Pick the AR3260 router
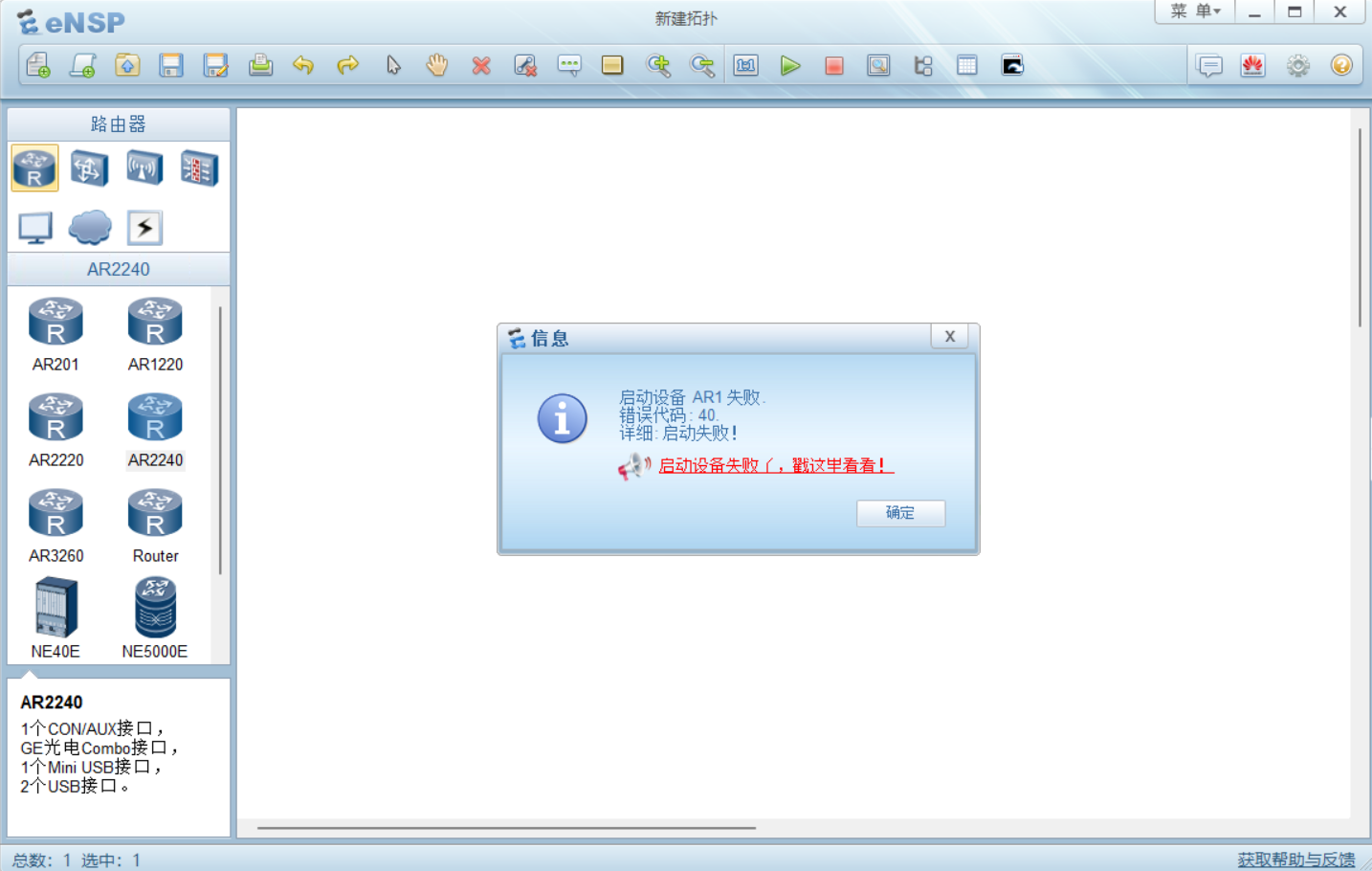Viewport: 1372px width, 871px height. 55,525
